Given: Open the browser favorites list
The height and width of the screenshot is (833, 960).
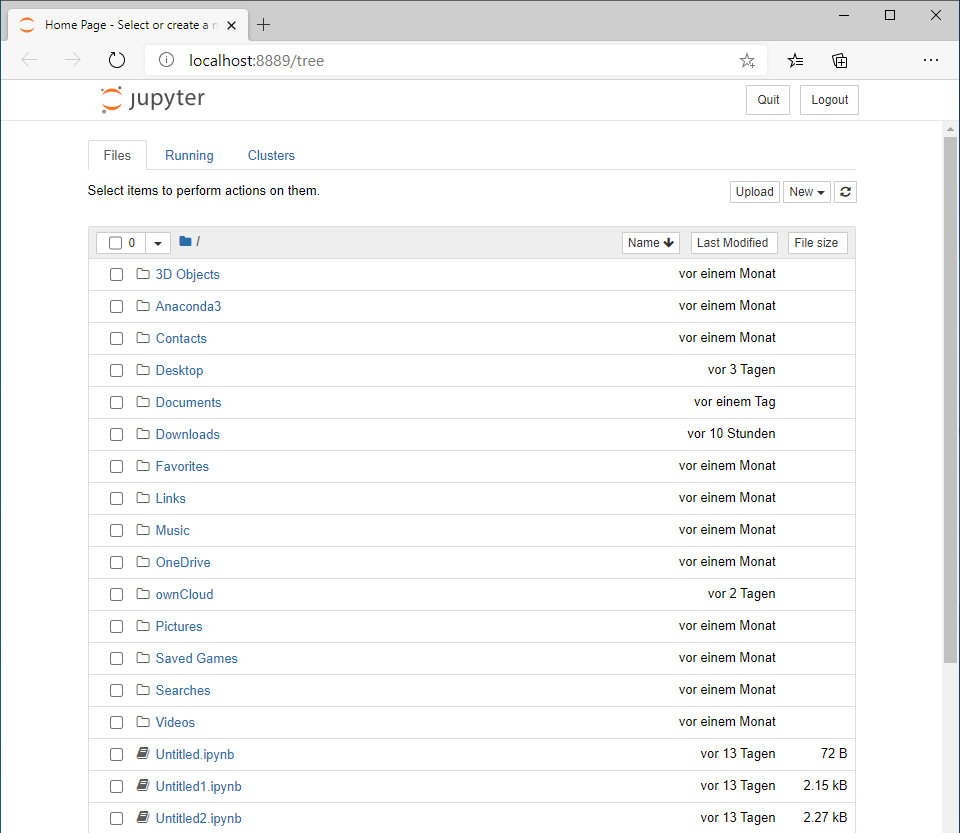Looking at the screenshot, I should coord(795,61).
